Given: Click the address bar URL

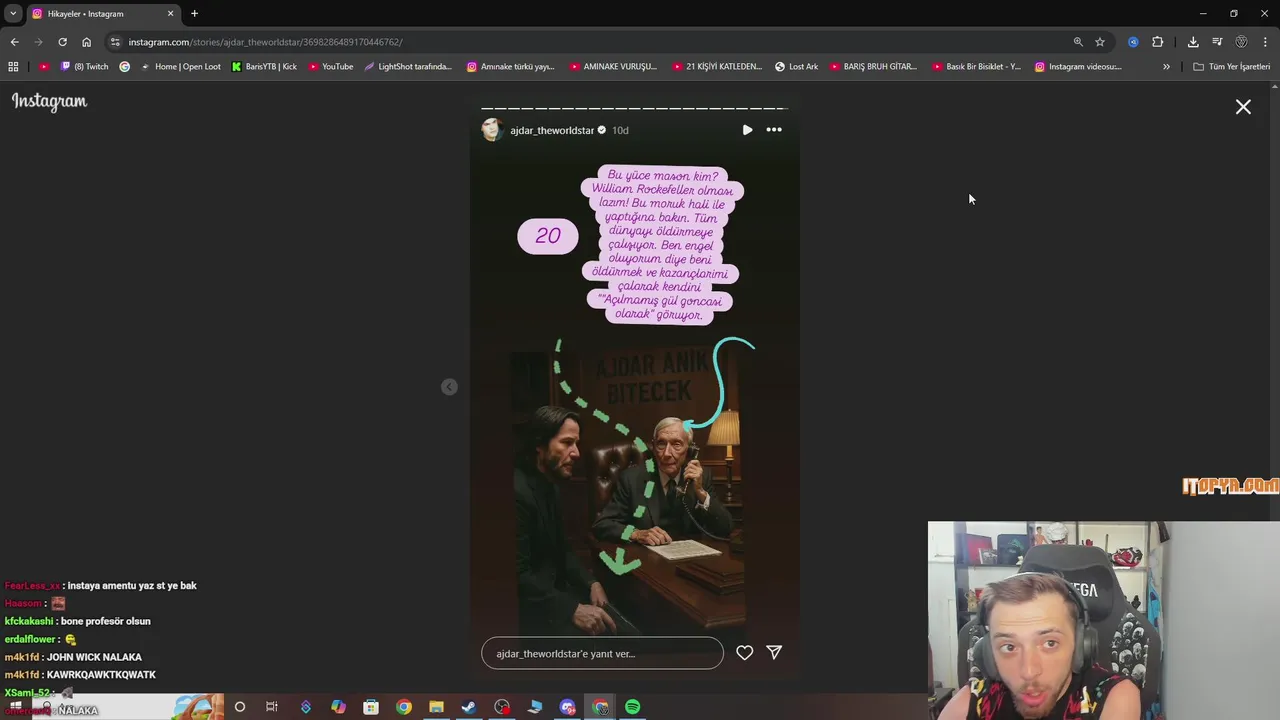Looking at the screenshot, I should point(265,42).
